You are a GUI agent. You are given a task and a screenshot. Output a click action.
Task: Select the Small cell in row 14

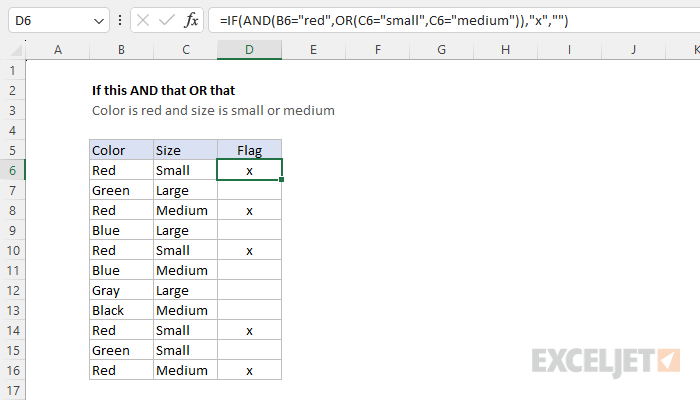point(185,330)
